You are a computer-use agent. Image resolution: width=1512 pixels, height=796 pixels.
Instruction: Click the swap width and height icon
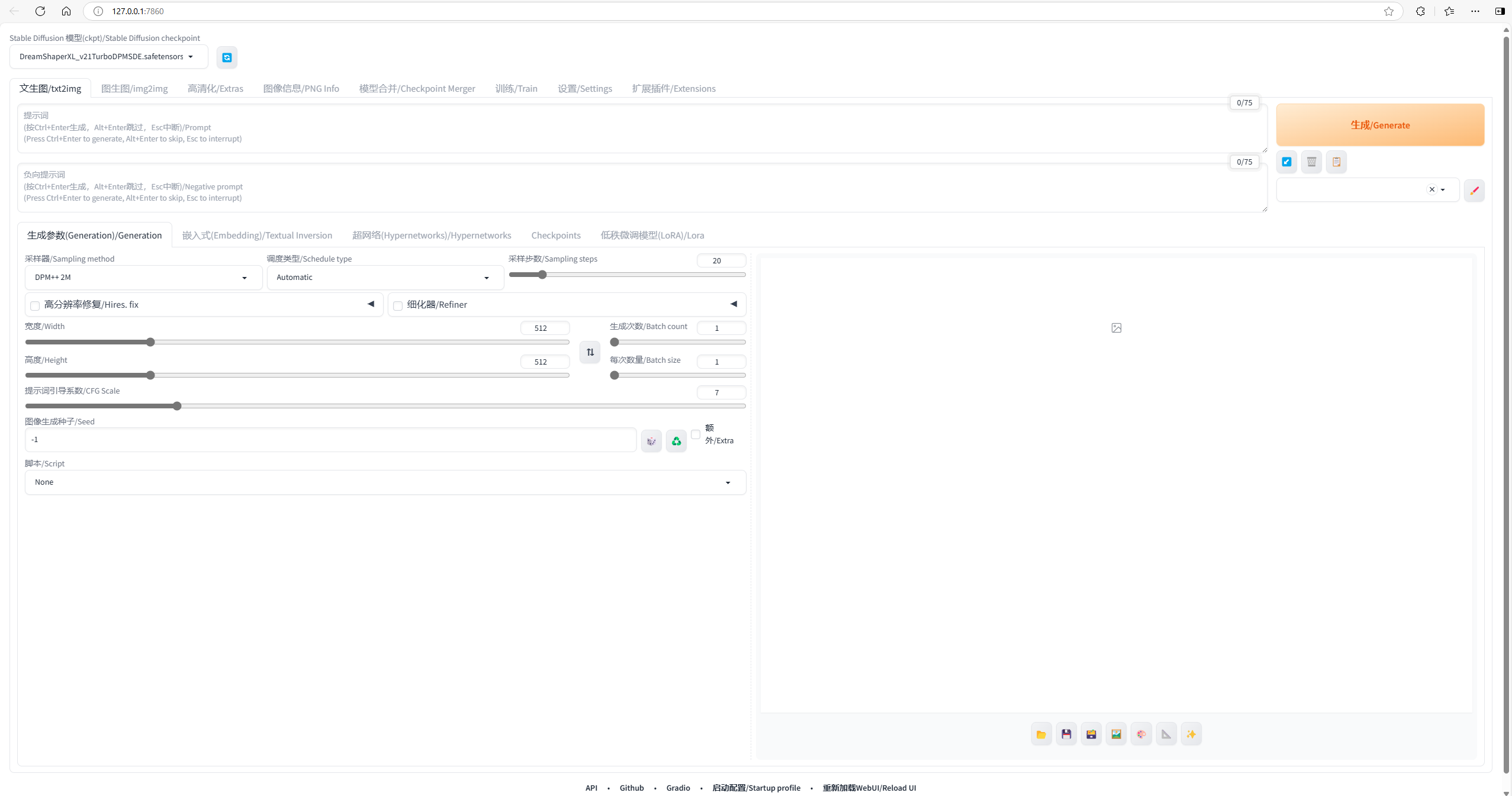tap(590, 352)
